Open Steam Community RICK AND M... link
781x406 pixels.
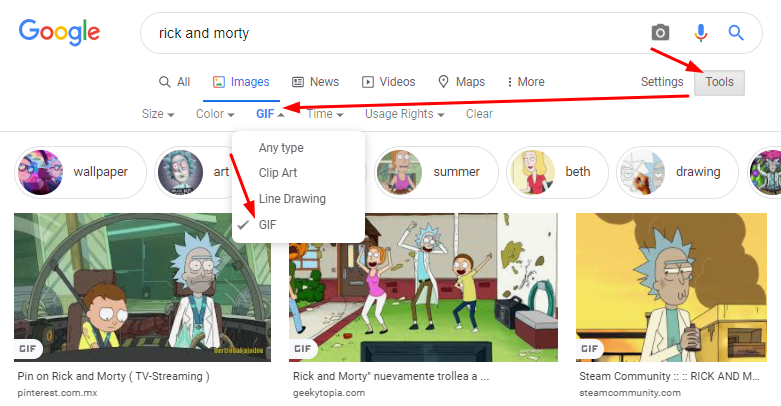pos(669,376)
